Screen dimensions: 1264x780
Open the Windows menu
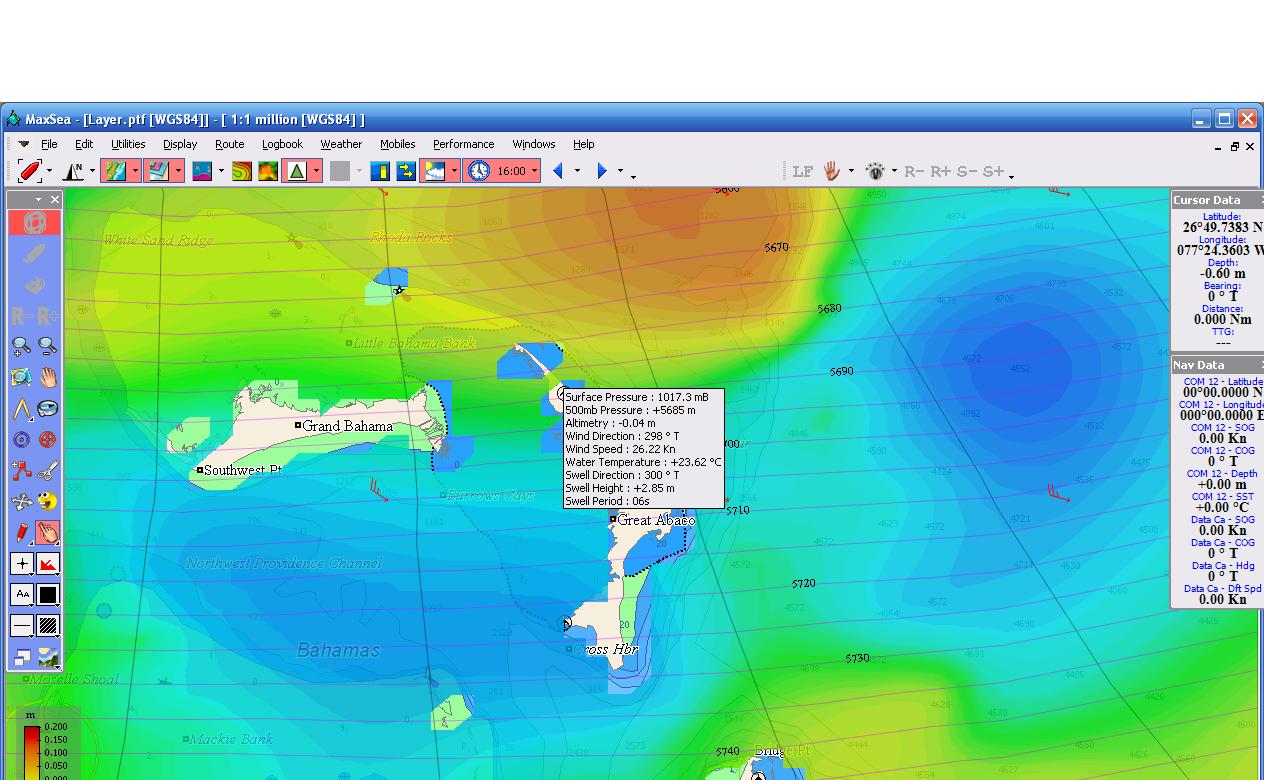click(533, 144)
